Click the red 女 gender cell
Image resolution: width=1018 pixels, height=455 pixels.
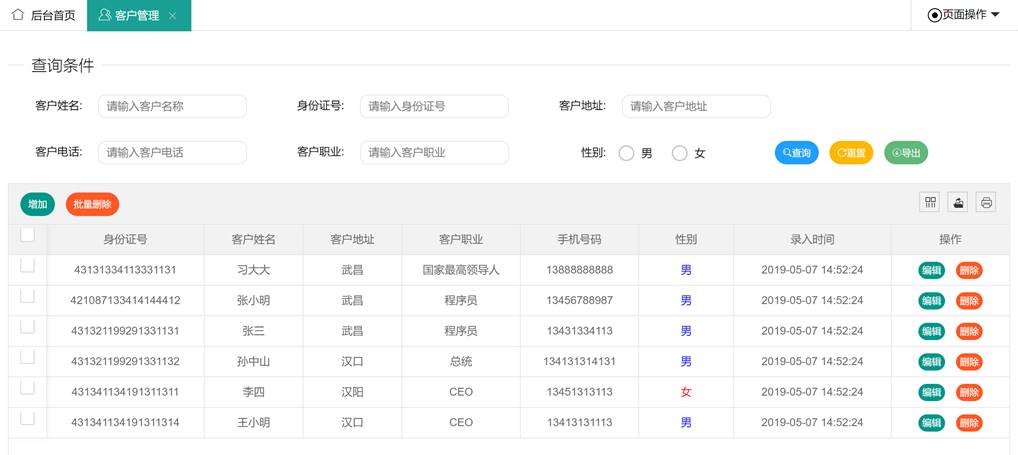tap(686, 392)
